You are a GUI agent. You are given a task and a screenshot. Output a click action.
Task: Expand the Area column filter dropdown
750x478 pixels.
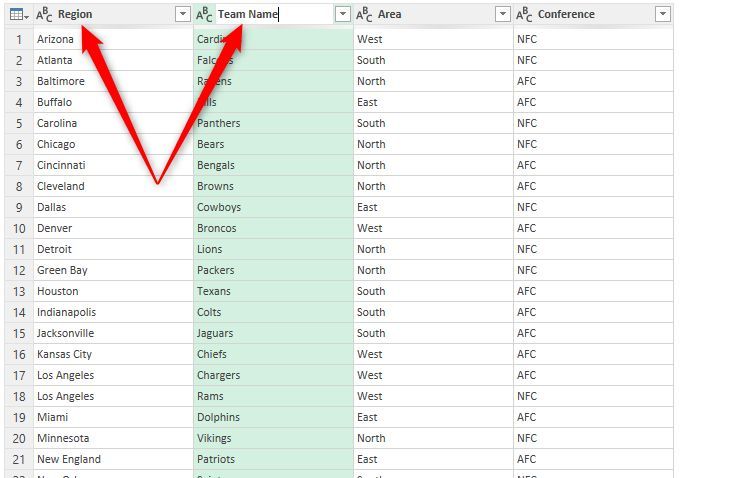point(502,14)
